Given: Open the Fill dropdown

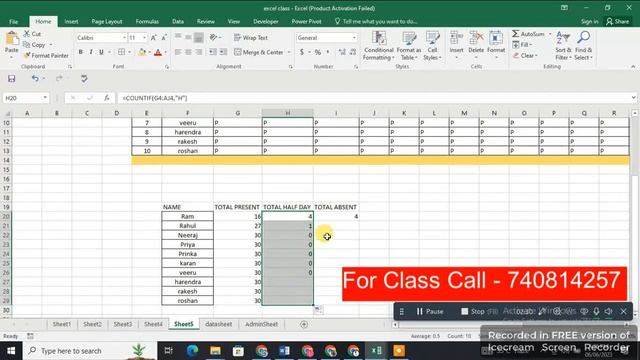Looking at the screenshot, I should (522, 44).
